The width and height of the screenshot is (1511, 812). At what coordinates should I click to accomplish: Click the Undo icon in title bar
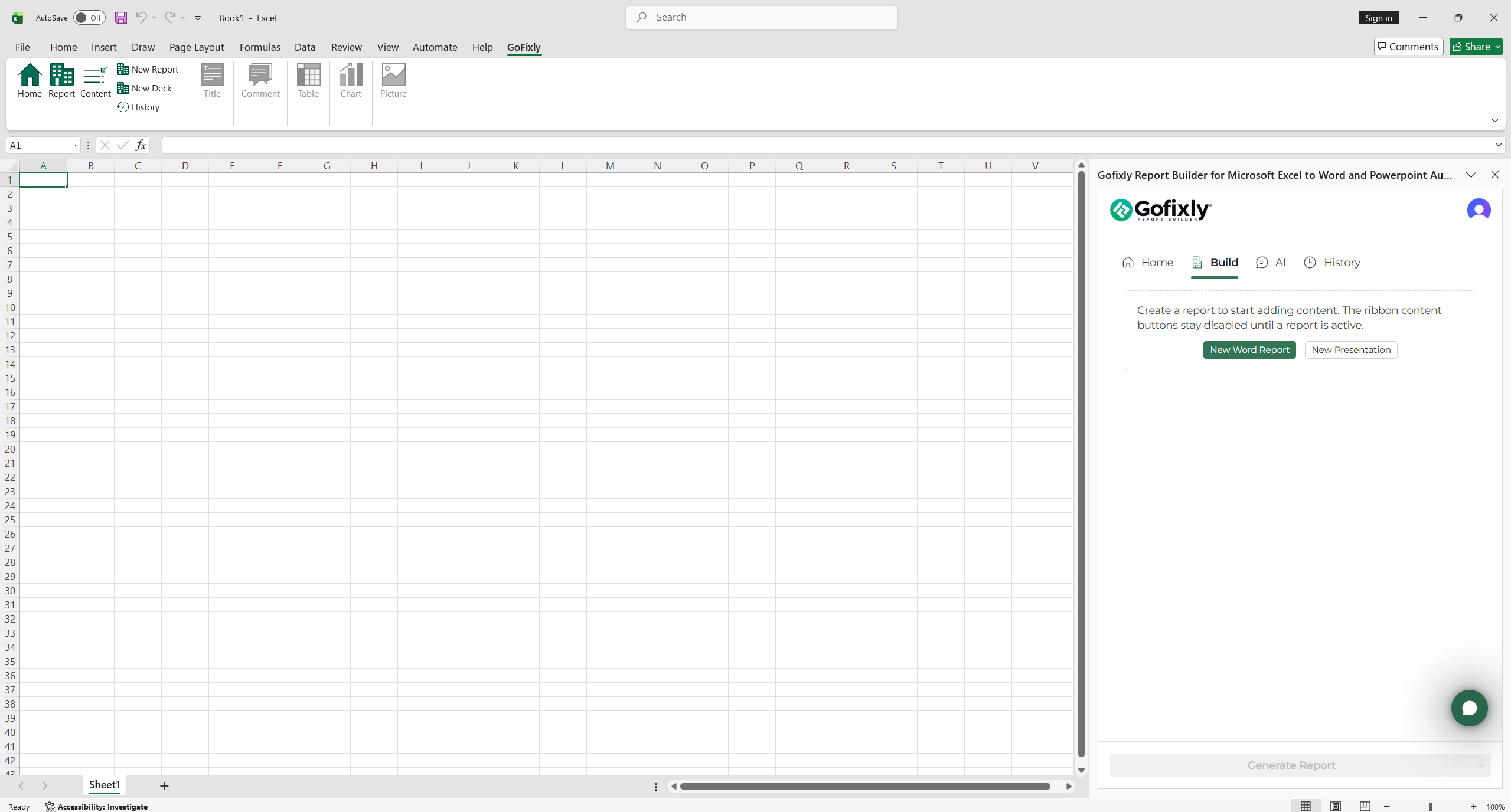pyautogui.click(x=141, y=17)
